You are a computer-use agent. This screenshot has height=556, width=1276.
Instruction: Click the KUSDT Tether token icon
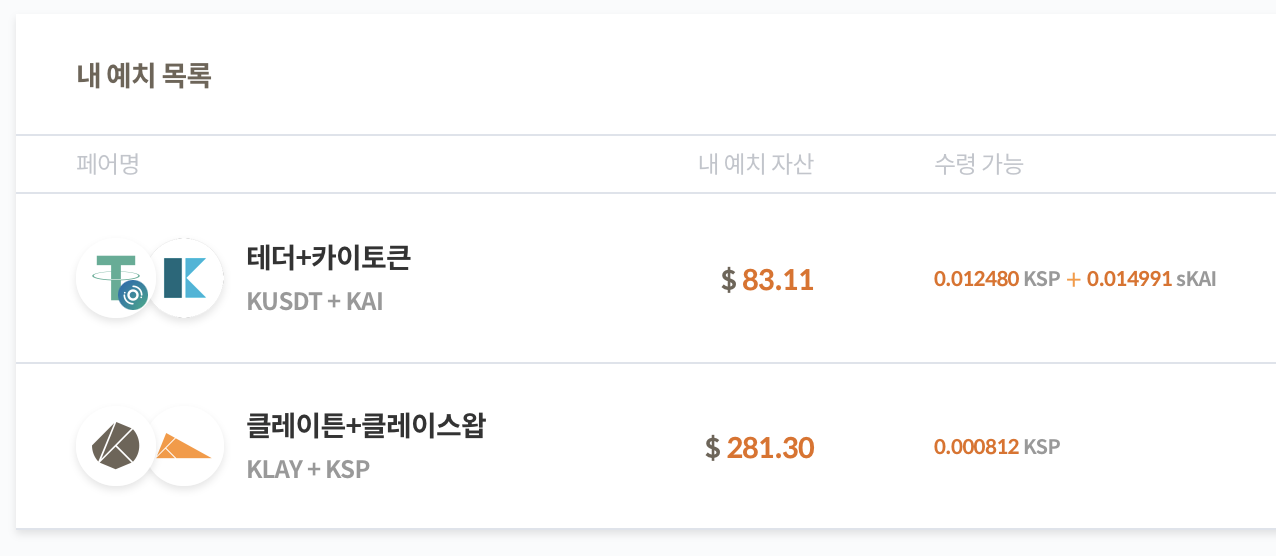pyautogui.click(x=114, y=278)
